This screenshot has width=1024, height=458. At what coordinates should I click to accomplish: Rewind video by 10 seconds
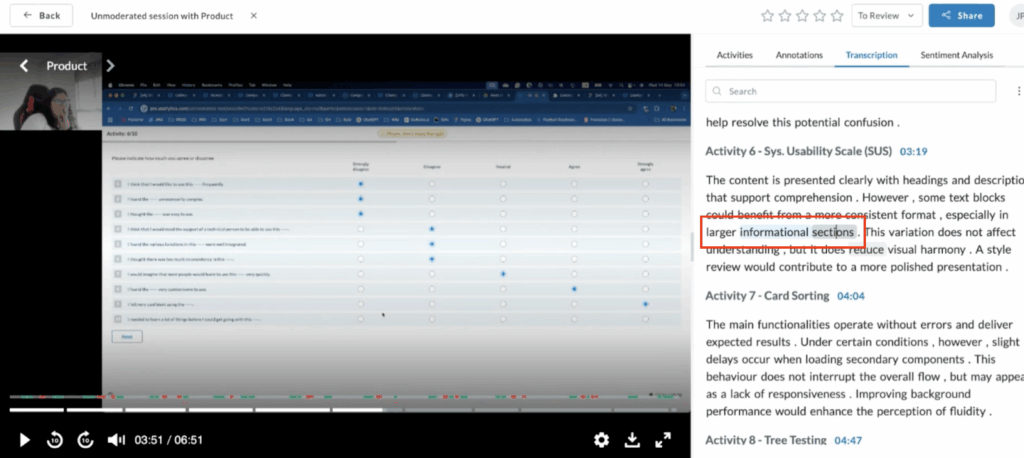pos(56,440)
